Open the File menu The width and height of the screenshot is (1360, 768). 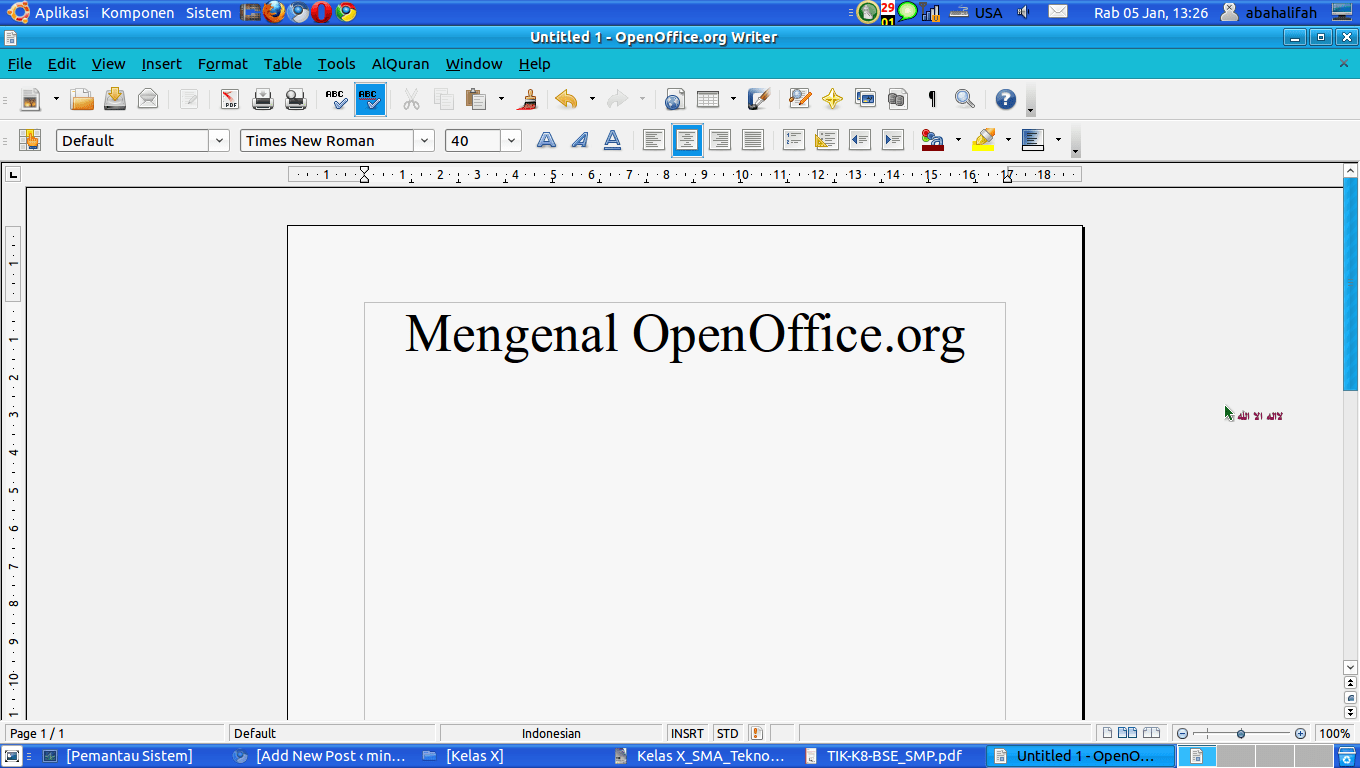[x=20, y=64]
